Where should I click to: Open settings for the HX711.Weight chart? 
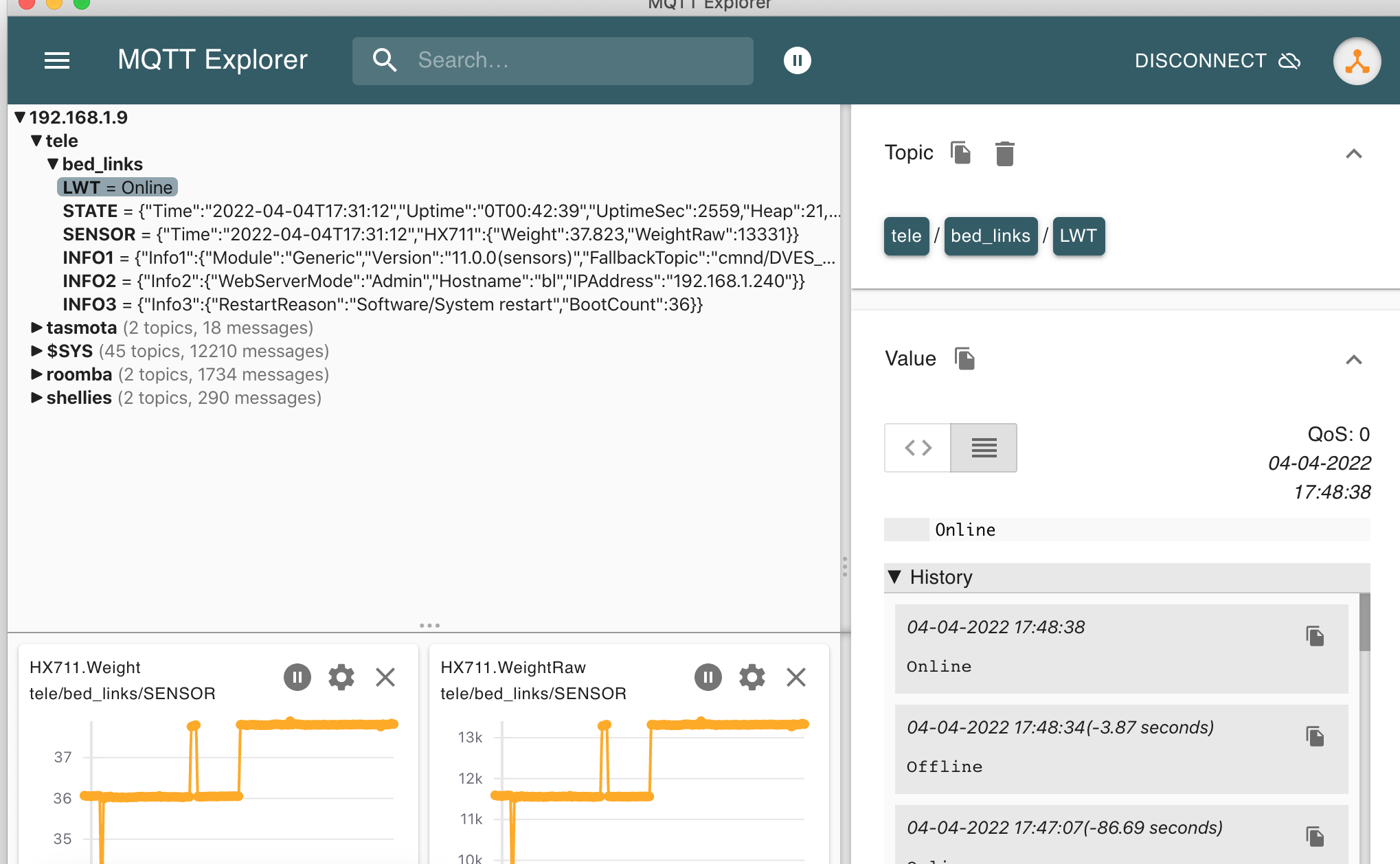tap(341, 677)
